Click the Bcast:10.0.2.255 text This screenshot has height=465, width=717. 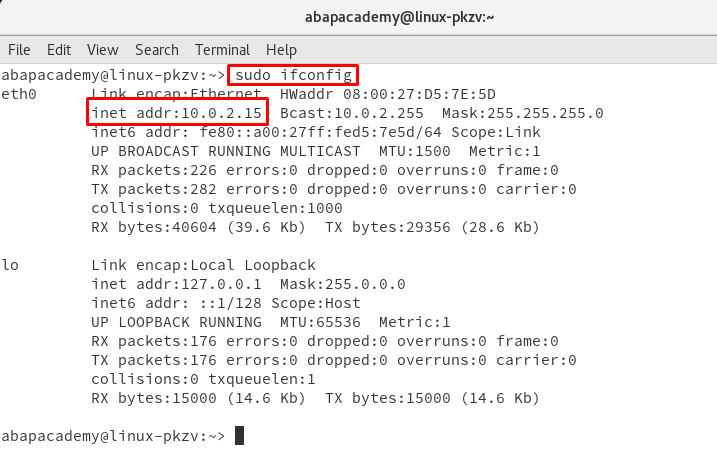(352, 113)
